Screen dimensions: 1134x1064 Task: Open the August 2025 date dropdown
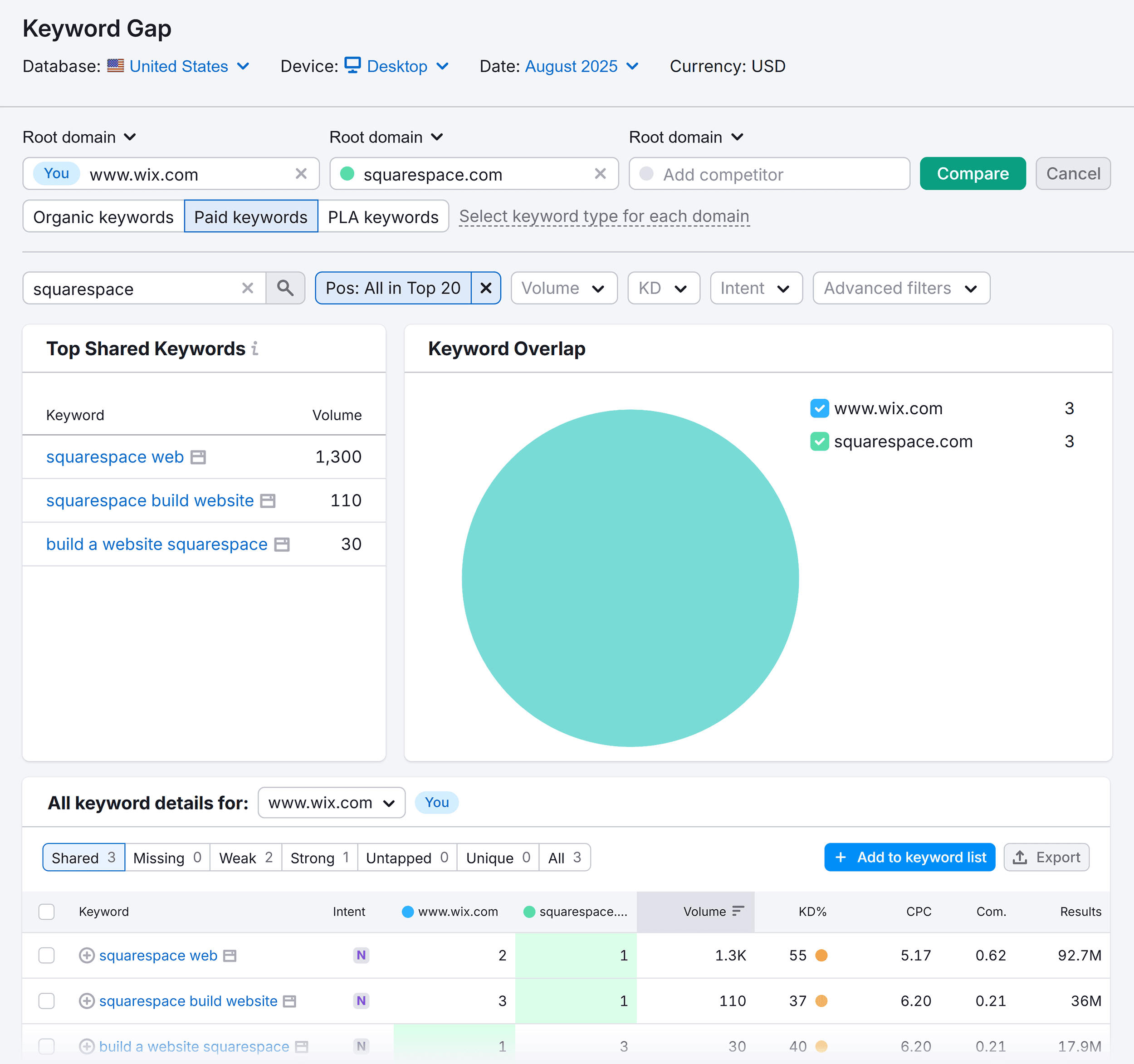581,66
